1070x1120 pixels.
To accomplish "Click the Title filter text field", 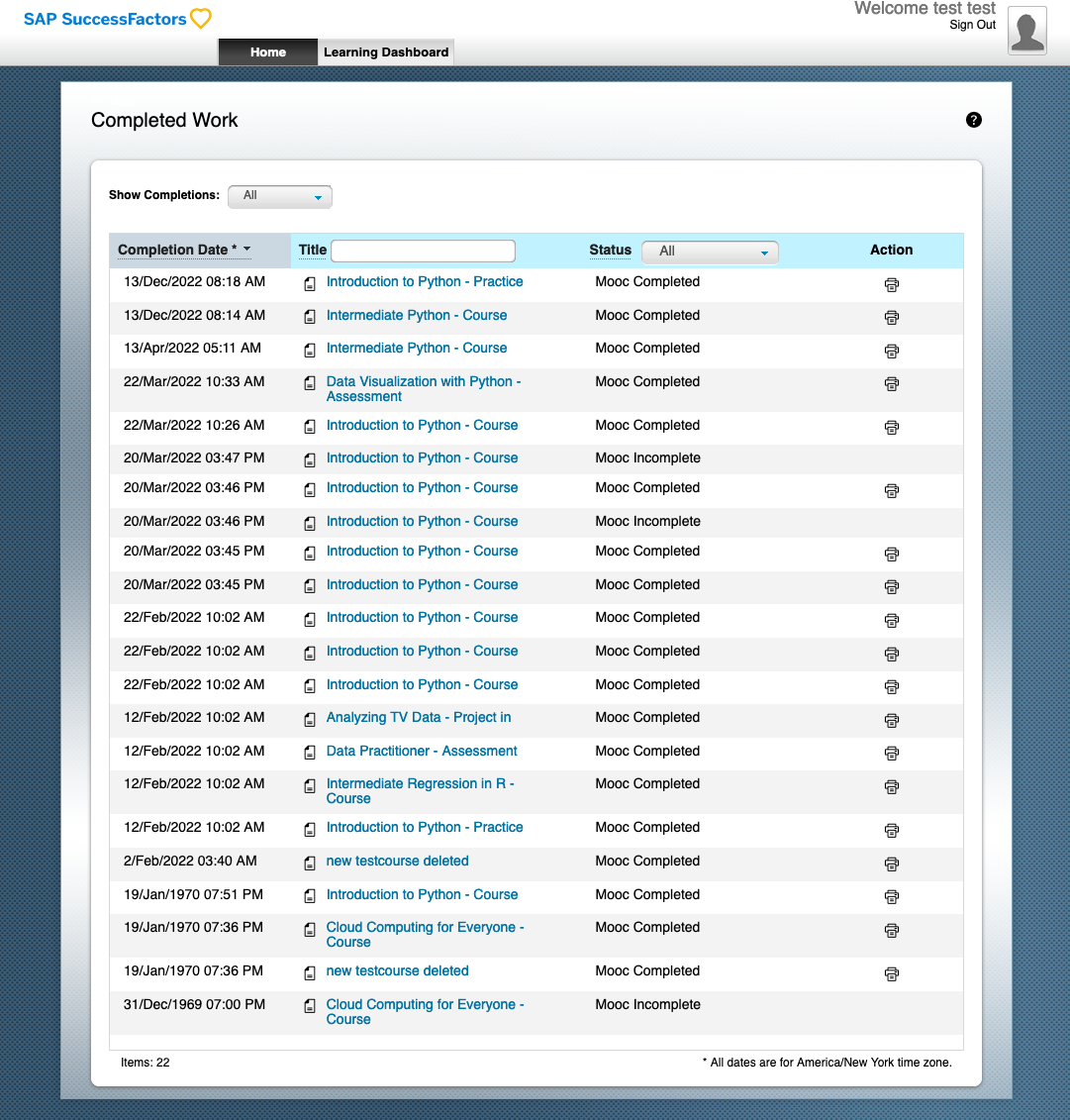I will coord(423,251).
